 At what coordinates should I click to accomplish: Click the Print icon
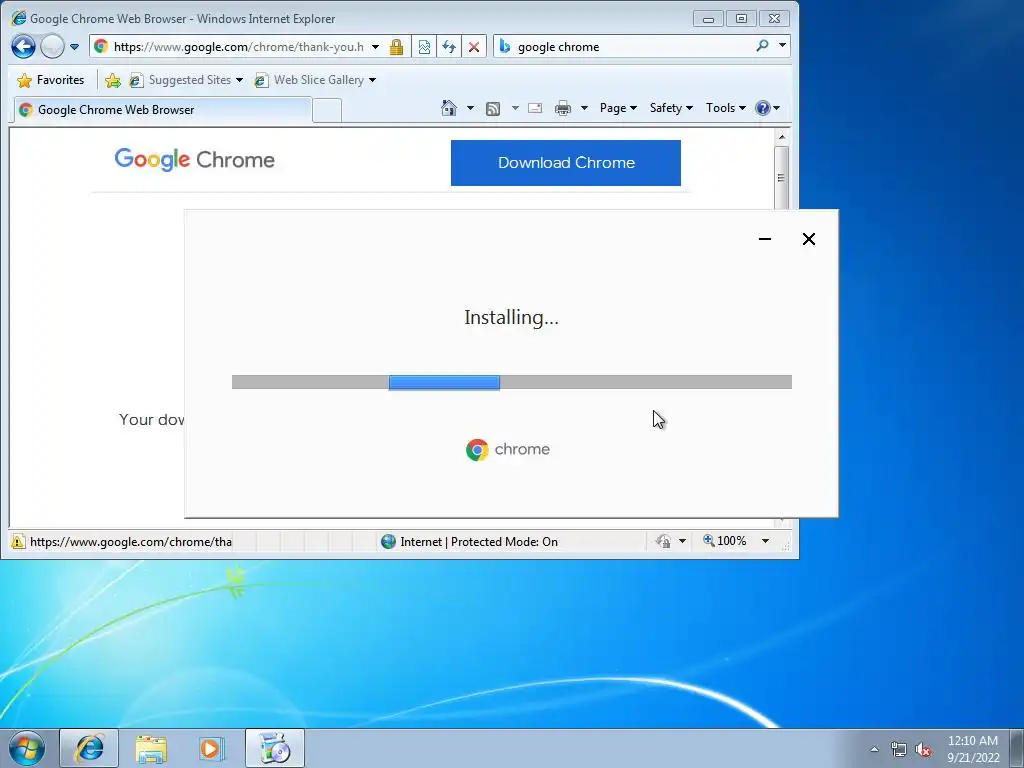coord(562,108)
